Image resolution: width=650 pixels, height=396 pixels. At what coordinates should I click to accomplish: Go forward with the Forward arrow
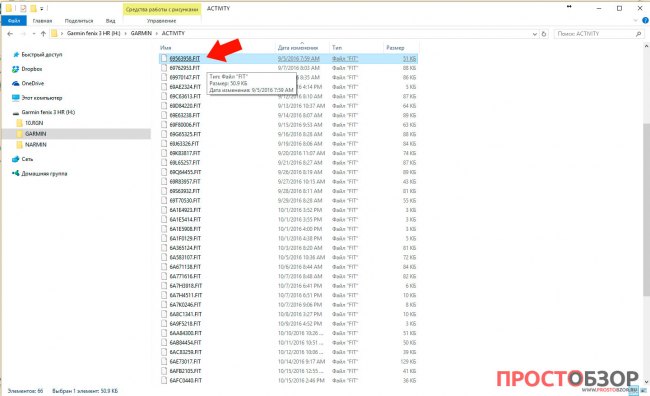23,34
